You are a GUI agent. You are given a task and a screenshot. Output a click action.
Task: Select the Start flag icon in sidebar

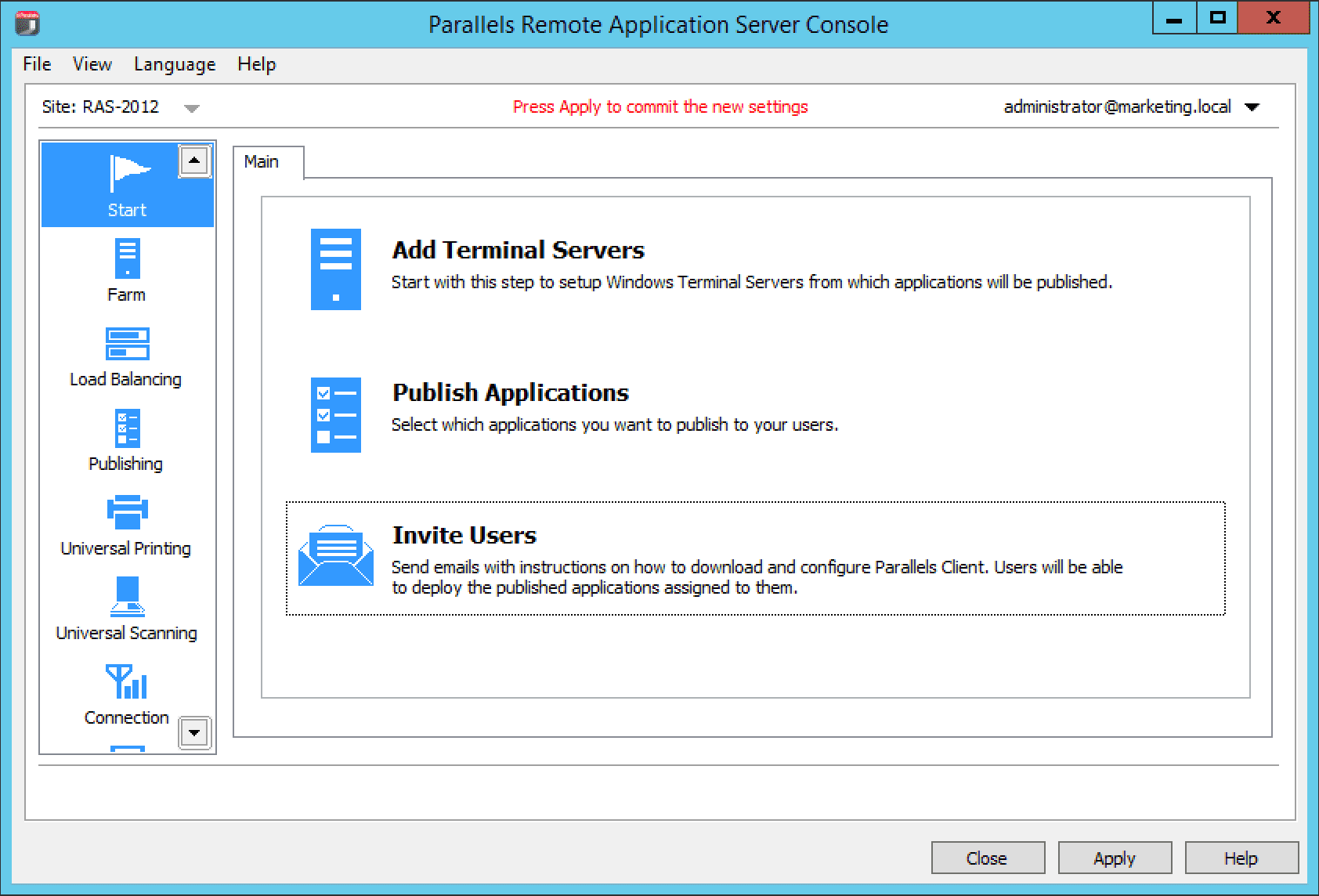pos(128,173)
